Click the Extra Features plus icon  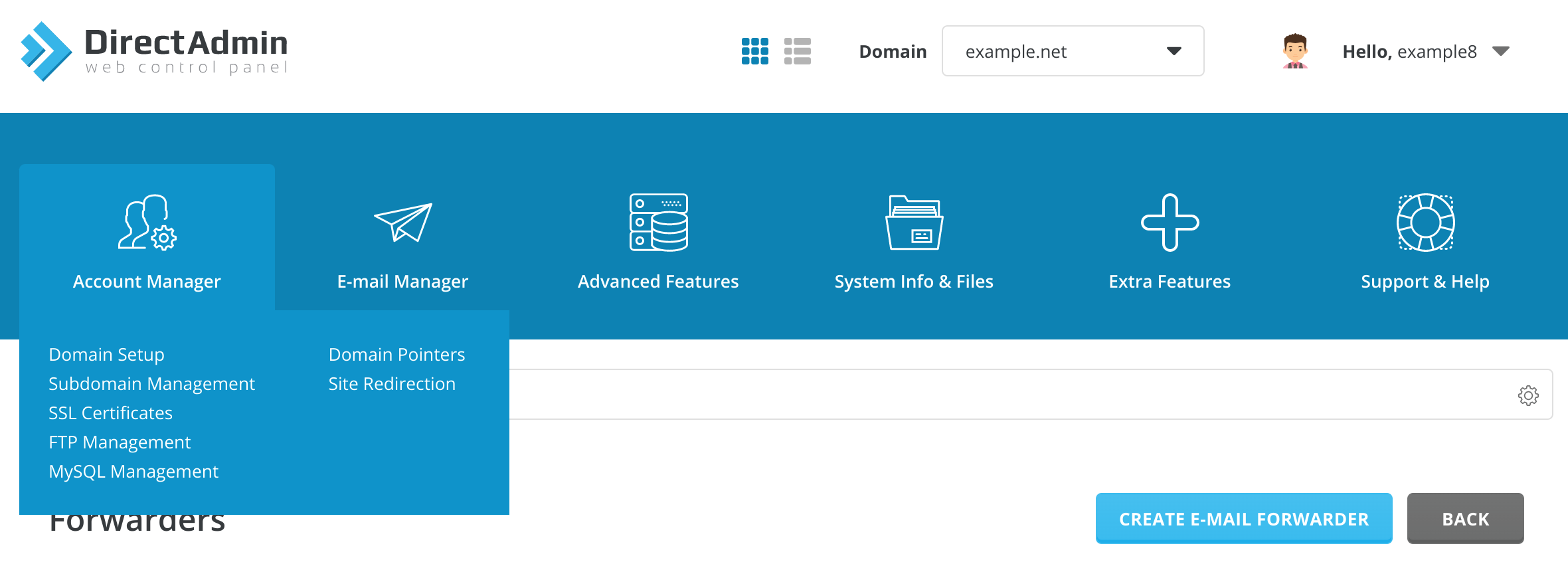(x=1170, y=223)
